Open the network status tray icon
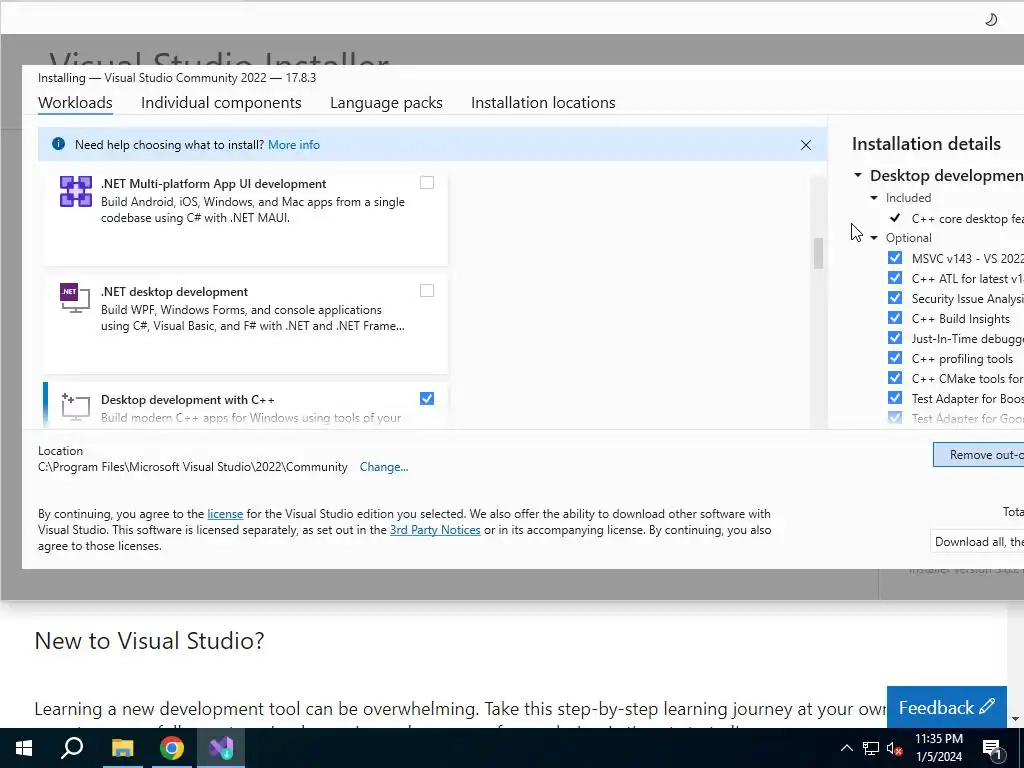Viewport: 1024px width, 768px height. point(871,748)
